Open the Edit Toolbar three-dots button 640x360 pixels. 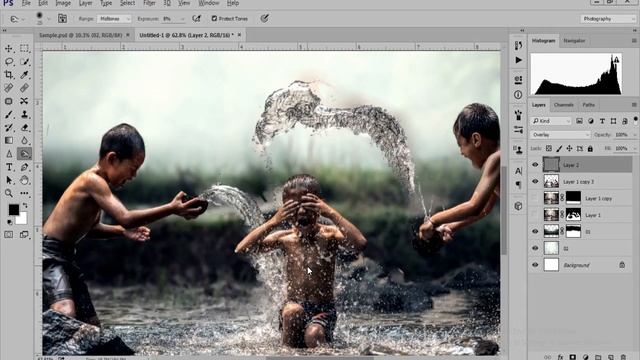tap(24, 193)
